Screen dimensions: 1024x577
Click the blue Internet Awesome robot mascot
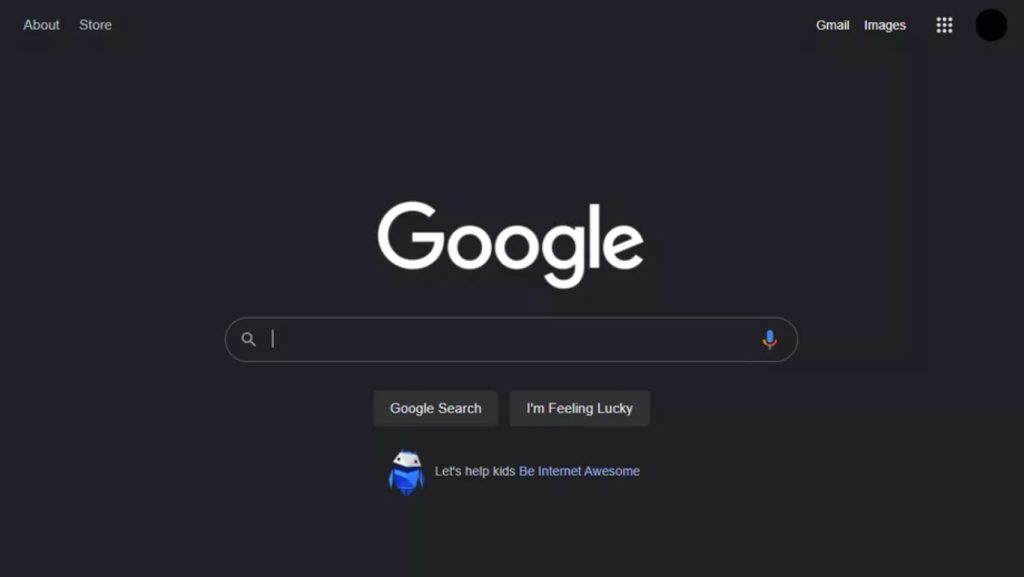(x=406, y=472)
